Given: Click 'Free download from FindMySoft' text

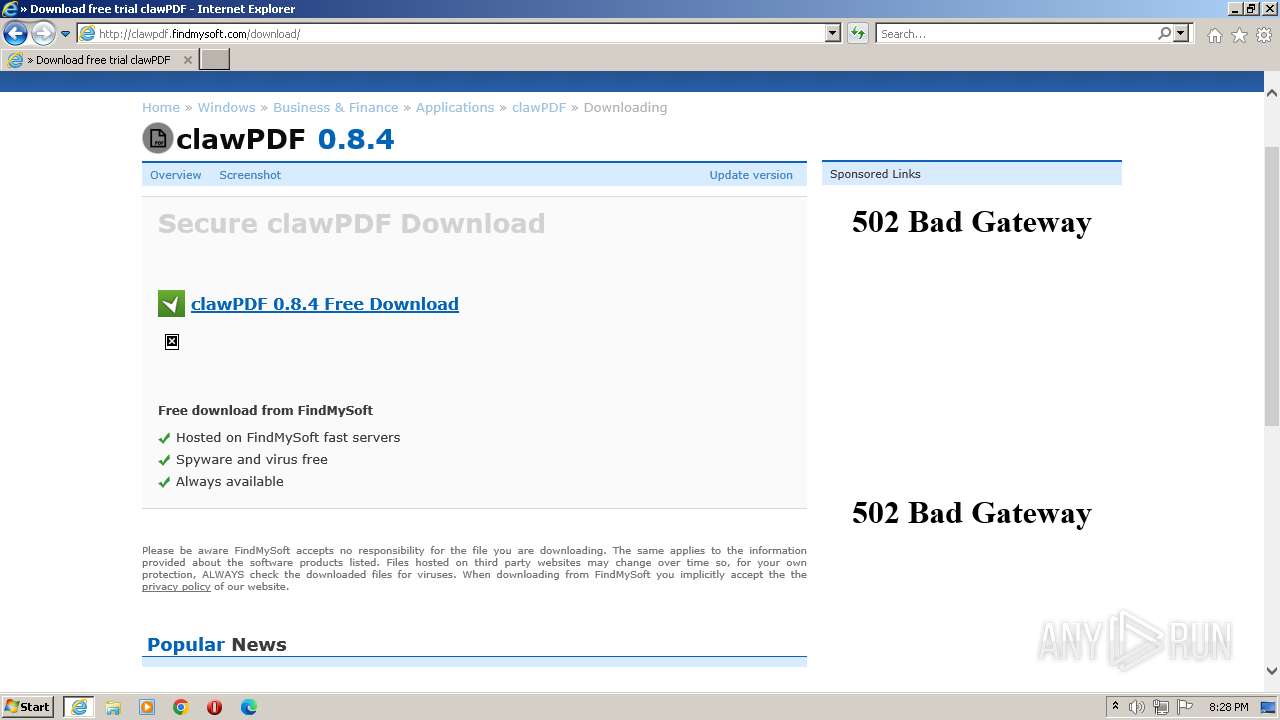Looking at the screenshot, I should click(x=265, y=410).
